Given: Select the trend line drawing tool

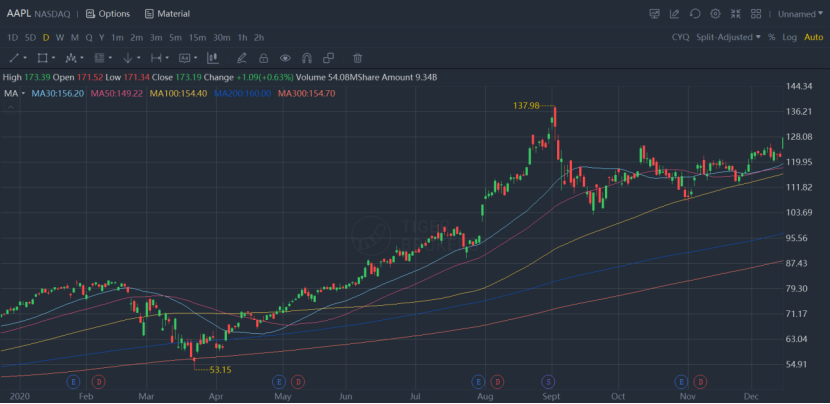Looking at the screenshot, I should click(14, 58).
